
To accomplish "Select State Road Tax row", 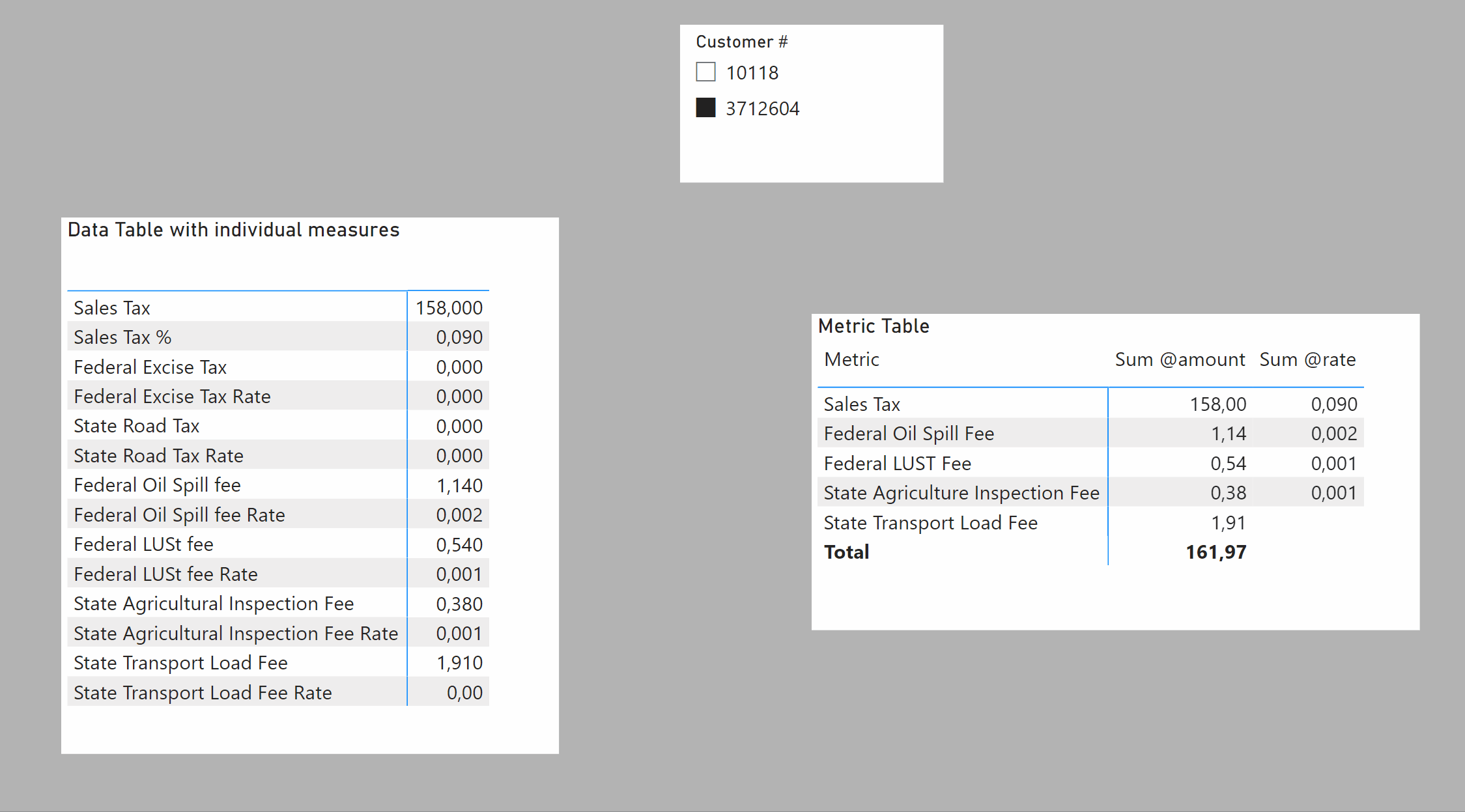I will pos(278,426).
